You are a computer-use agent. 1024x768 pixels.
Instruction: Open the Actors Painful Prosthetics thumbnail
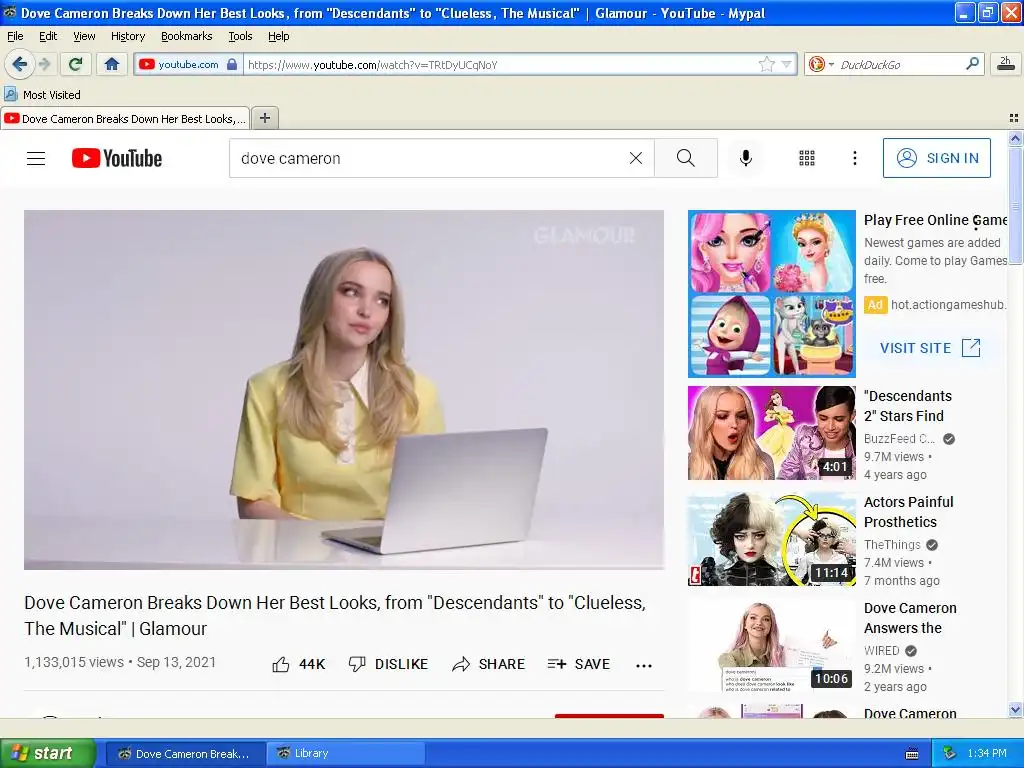[771, 539]
